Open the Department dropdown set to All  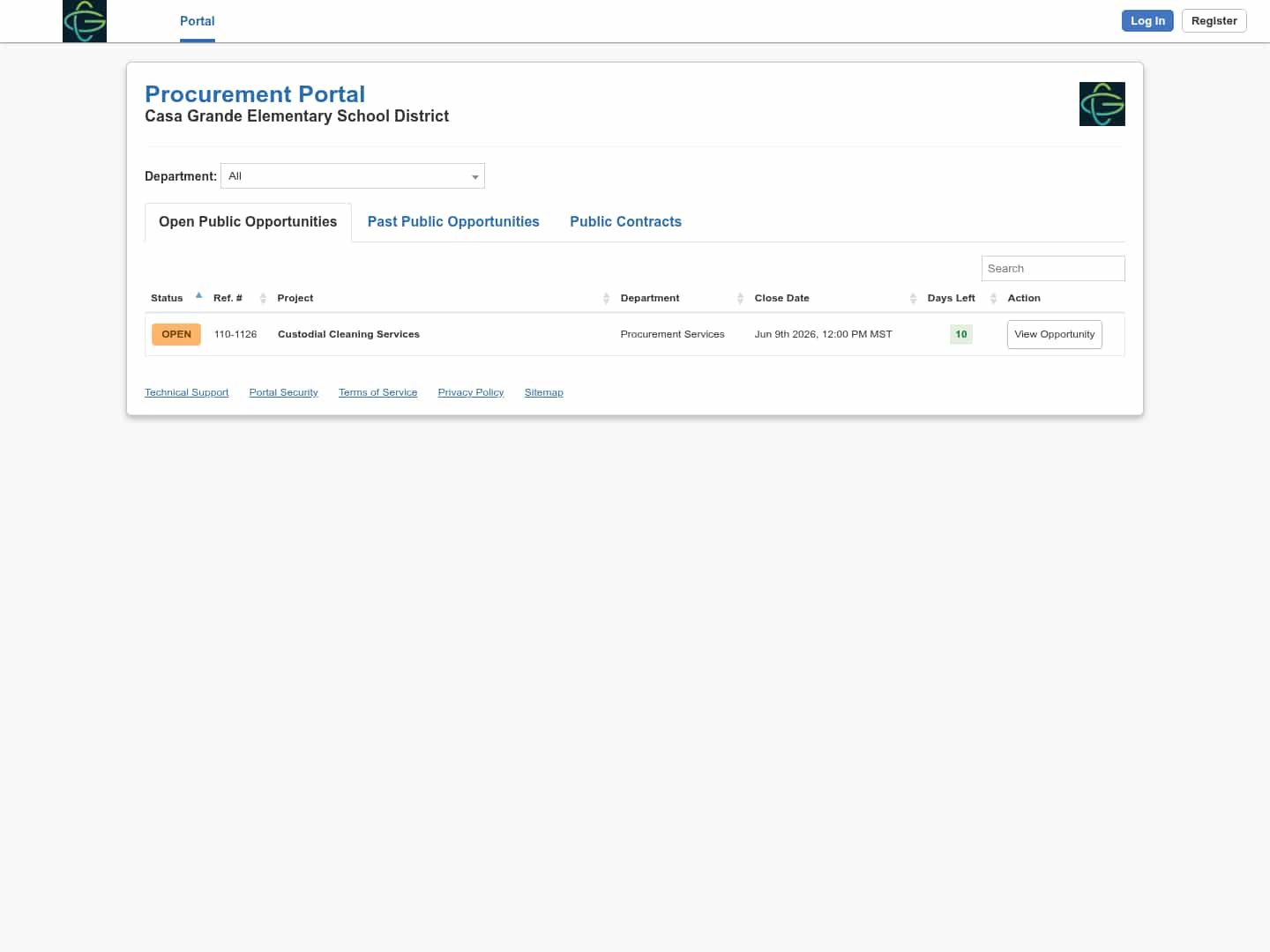tap(353, 176)
